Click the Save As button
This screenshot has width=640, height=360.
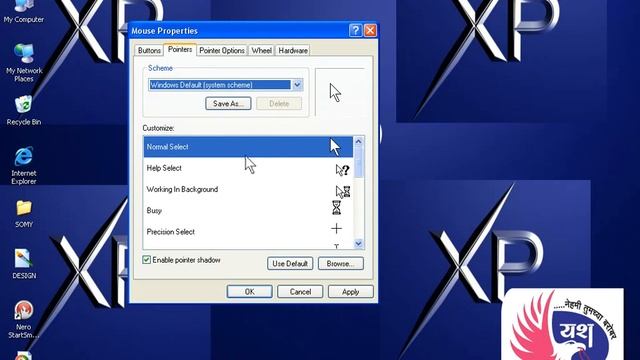(x=228, y=104)
